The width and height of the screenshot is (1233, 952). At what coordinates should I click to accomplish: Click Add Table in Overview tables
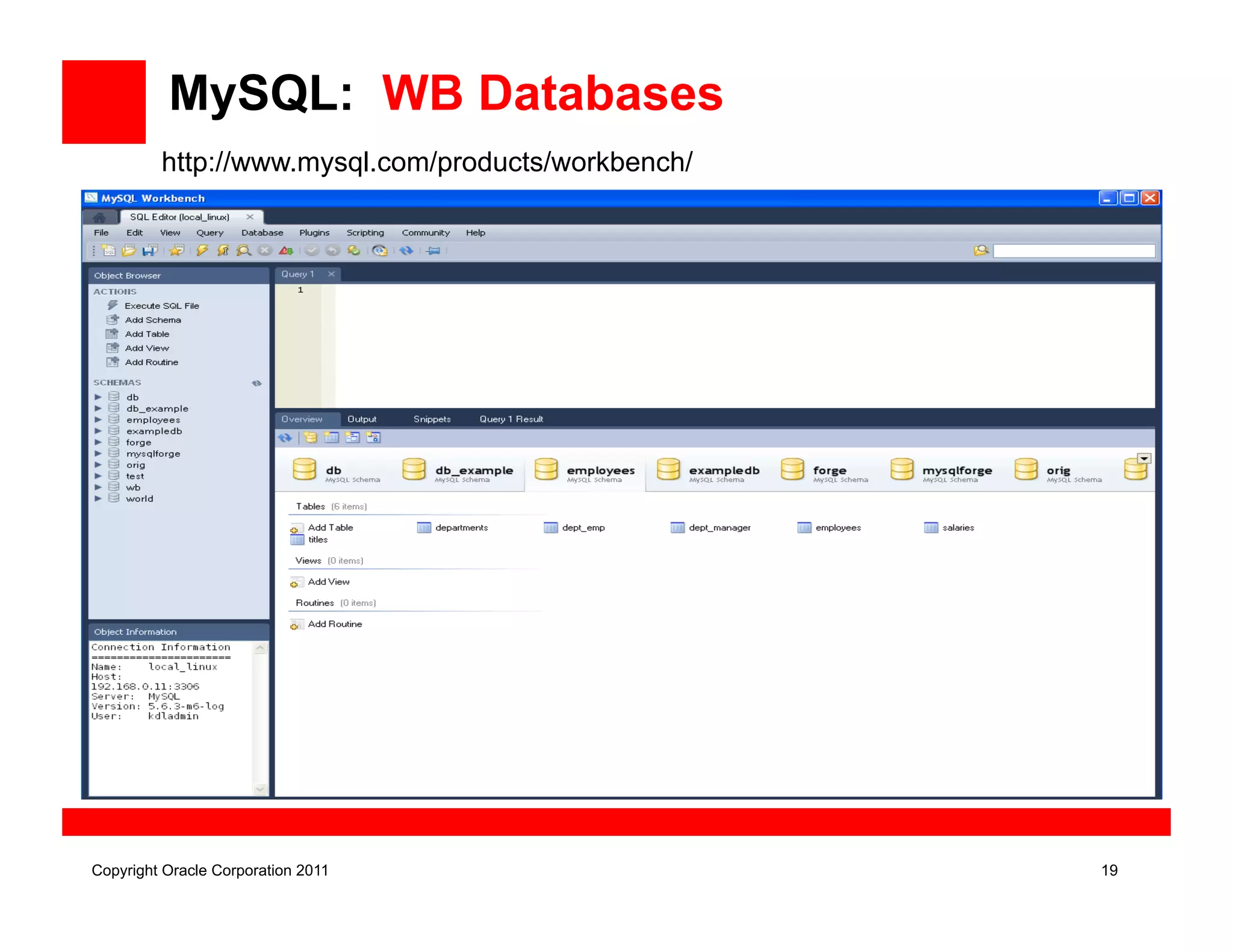tap(331, 528)
